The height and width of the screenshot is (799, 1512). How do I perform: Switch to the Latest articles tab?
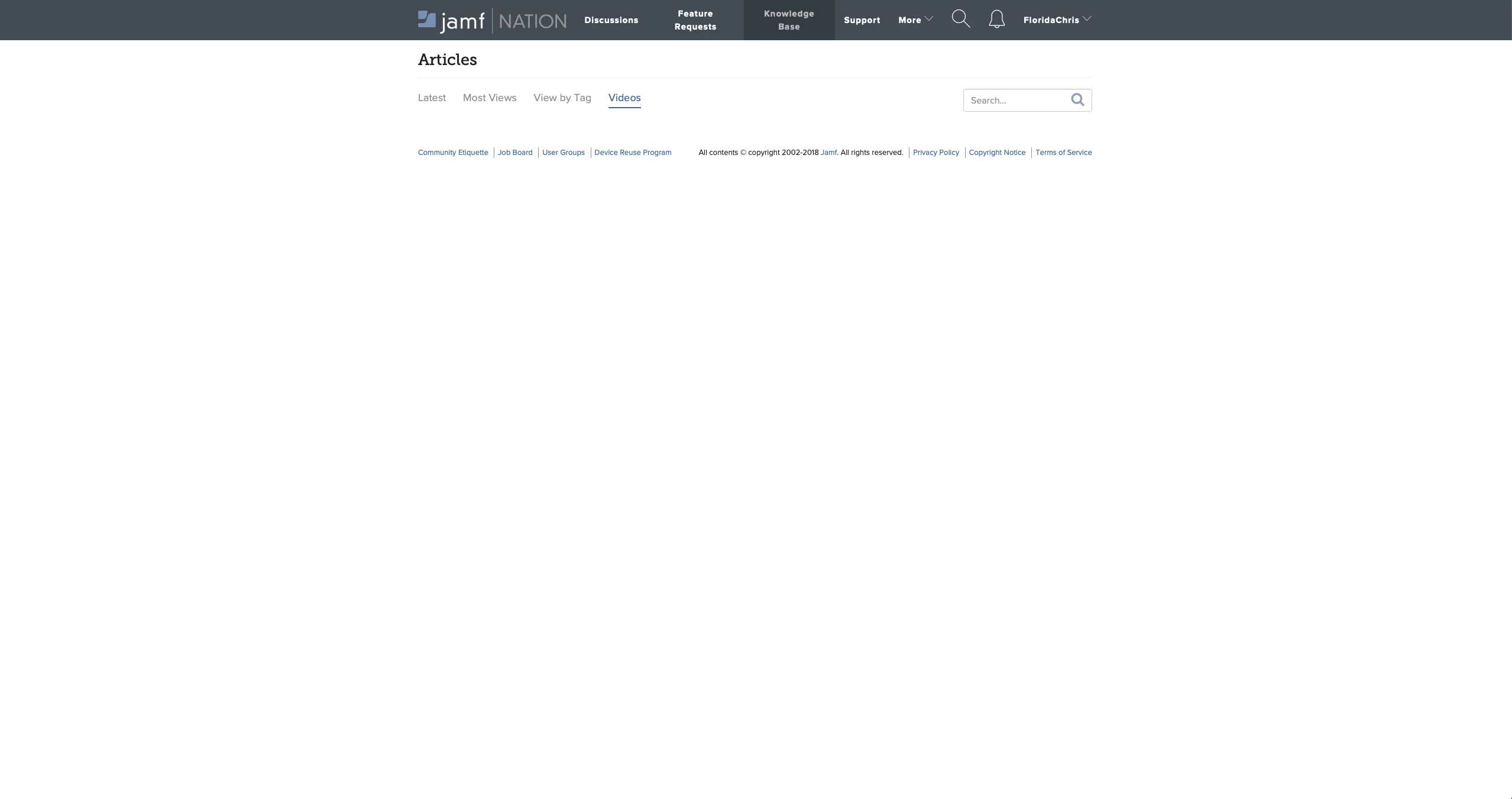(x=432, y=98)
